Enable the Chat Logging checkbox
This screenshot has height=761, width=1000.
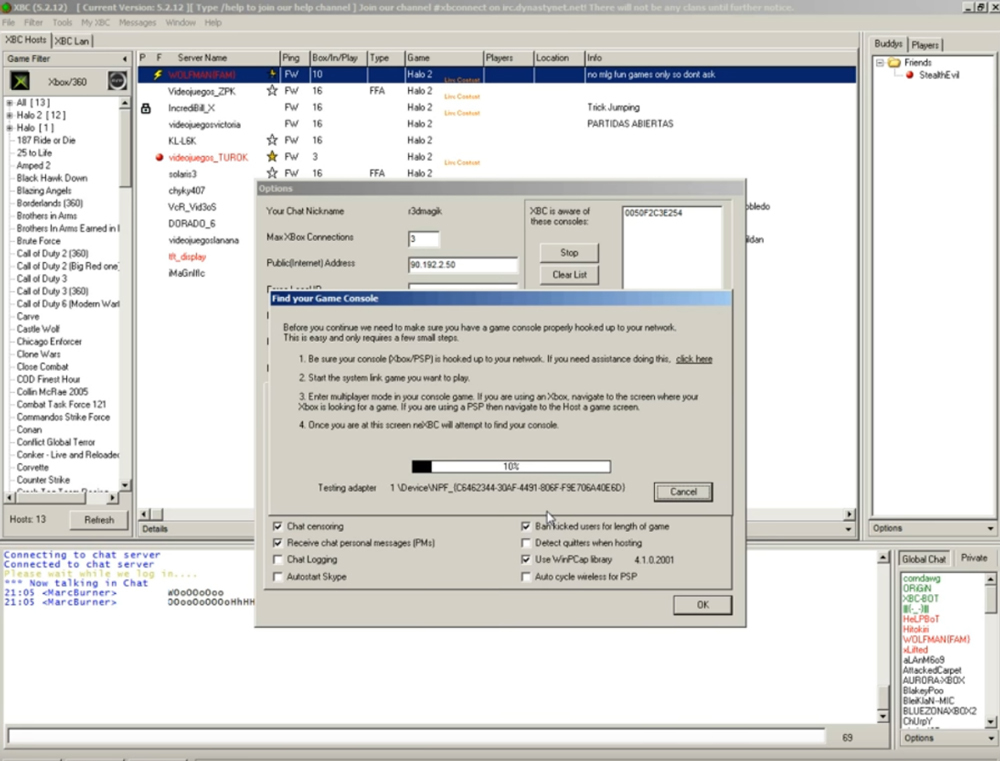pyautogui.click(x=277, y=559)
